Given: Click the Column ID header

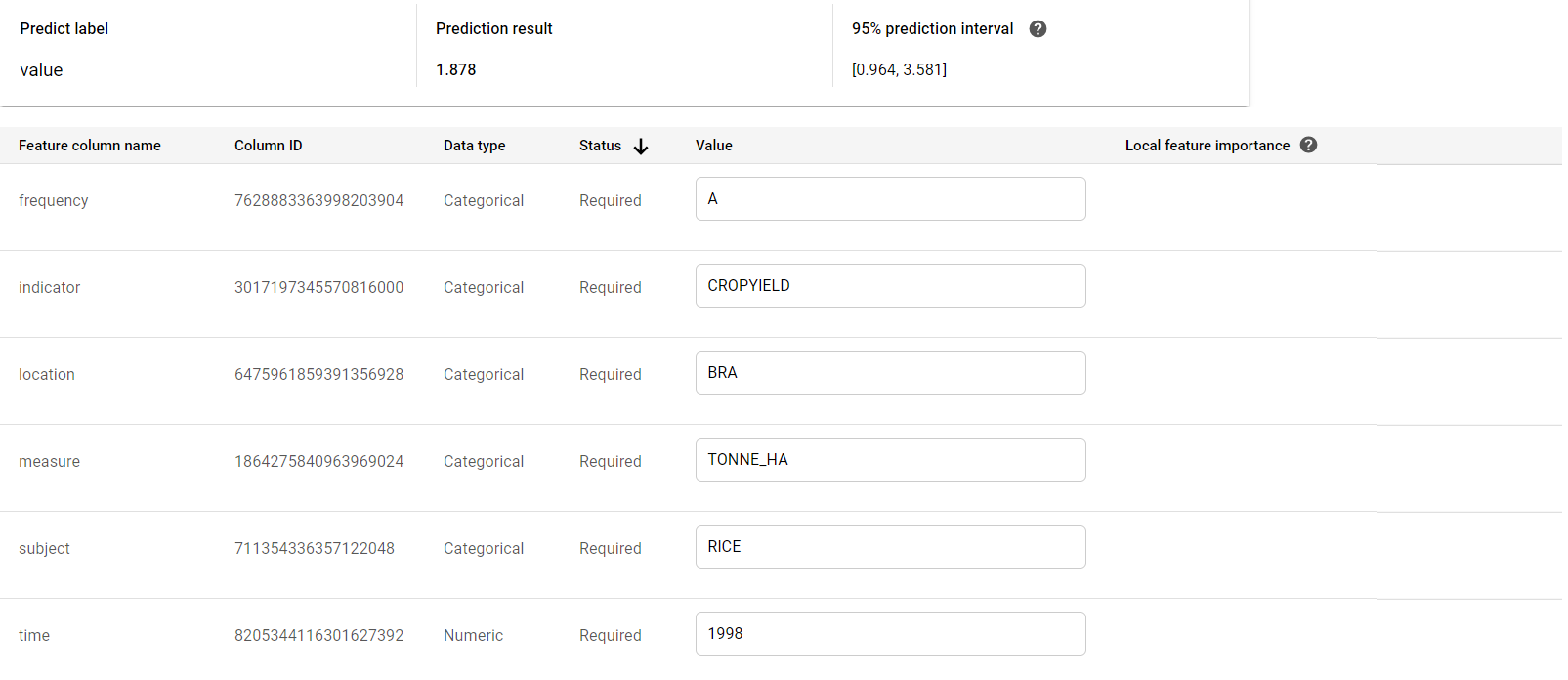Looking at the screenshot, I should click(x=269, y=146).
